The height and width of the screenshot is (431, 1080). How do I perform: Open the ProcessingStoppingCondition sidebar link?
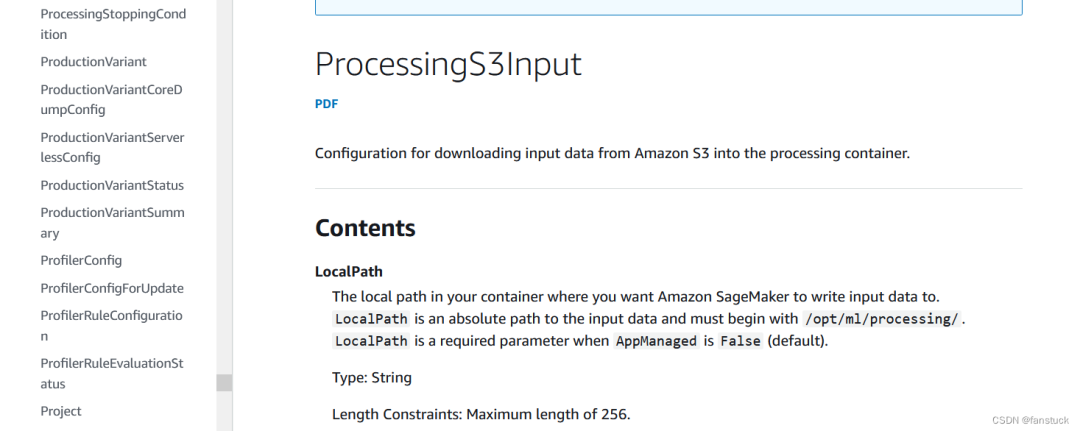click(x=112, y=25)
